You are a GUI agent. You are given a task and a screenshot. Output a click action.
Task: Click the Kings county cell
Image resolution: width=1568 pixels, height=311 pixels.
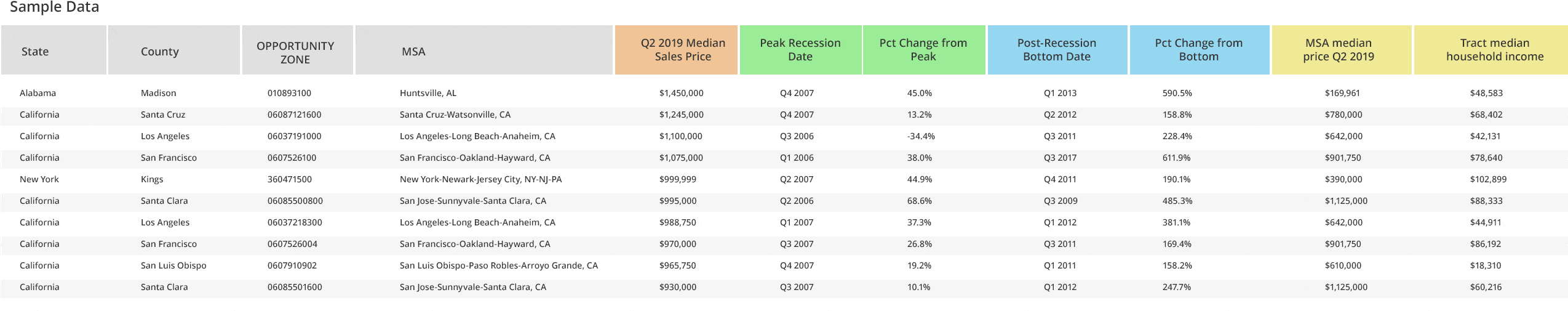[152, 179]
